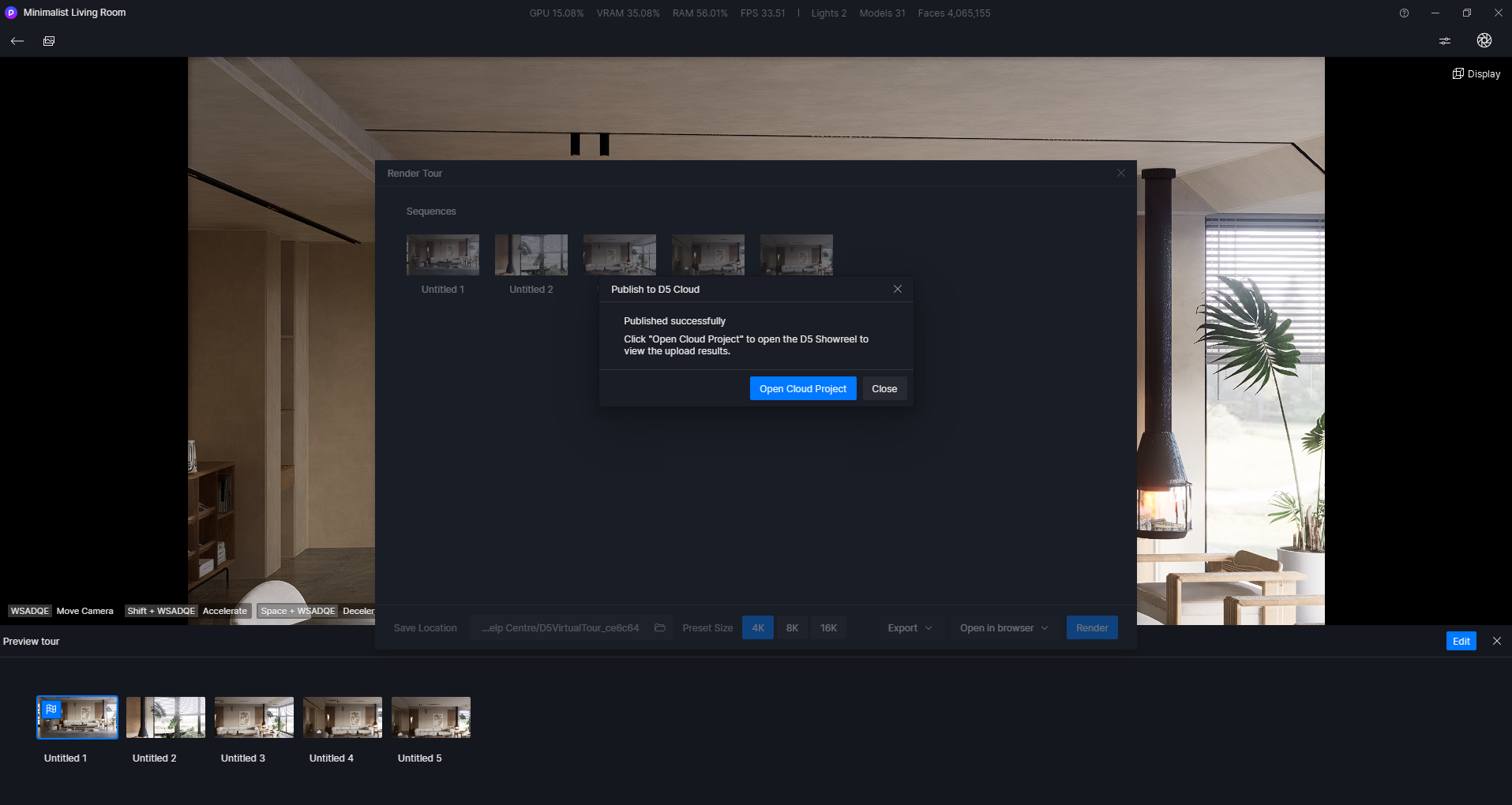
Task: Select the 4K preset size
Action: pos(758,627)
